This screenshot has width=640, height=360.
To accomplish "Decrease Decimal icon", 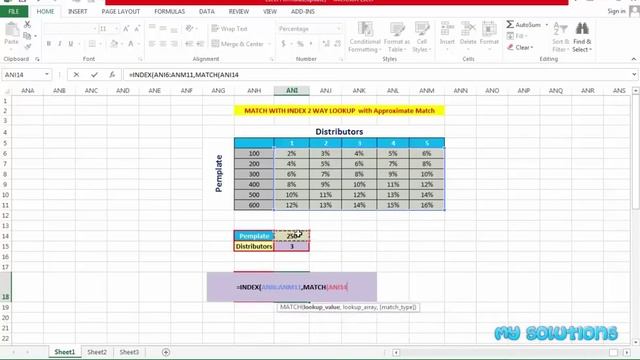I will [x=338, y=44].
